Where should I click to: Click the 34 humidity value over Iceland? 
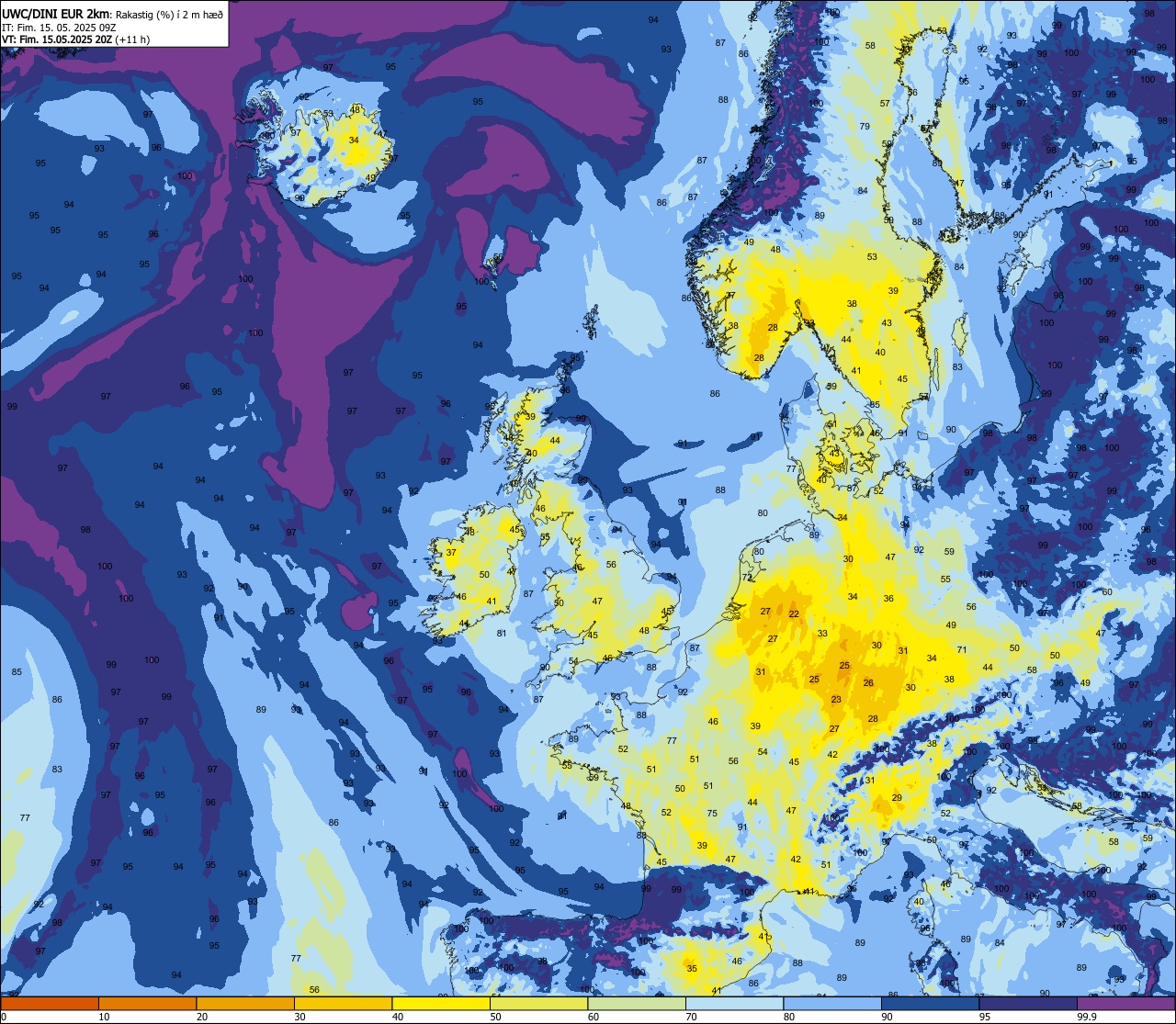354,141
